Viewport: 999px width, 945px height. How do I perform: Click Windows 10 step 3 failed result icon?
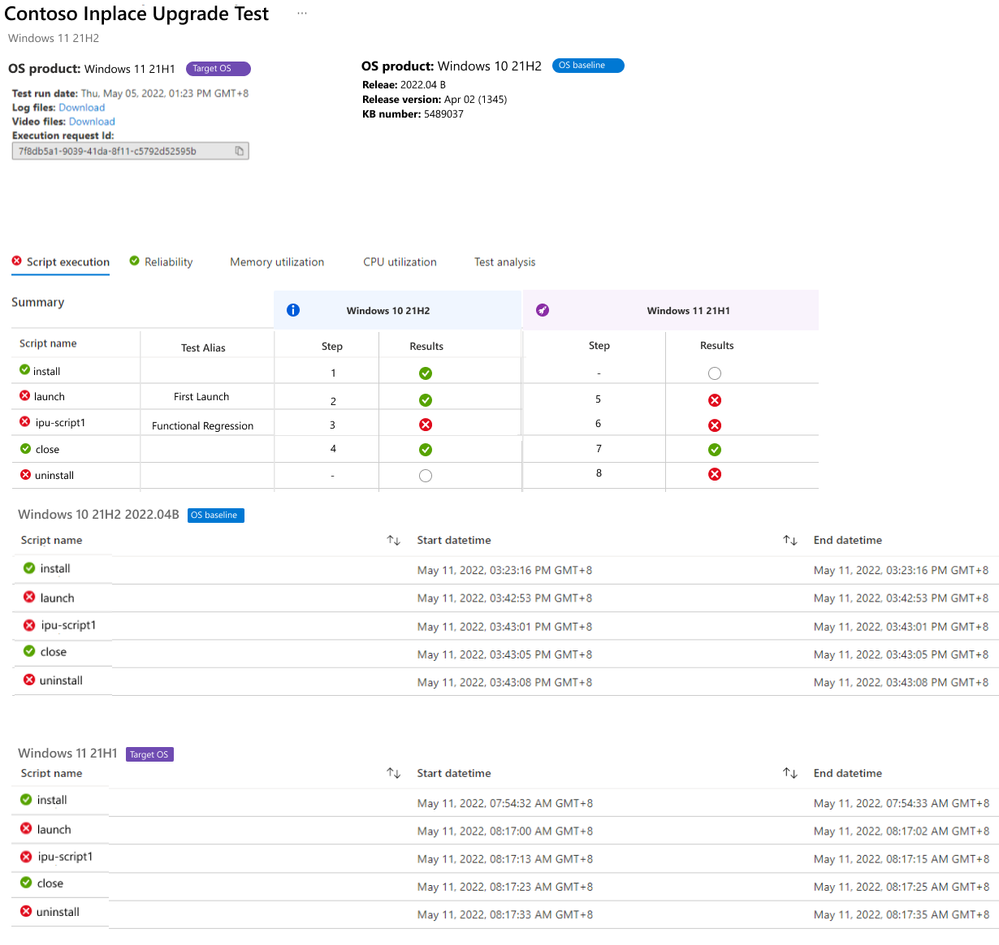tap(426, 425)
